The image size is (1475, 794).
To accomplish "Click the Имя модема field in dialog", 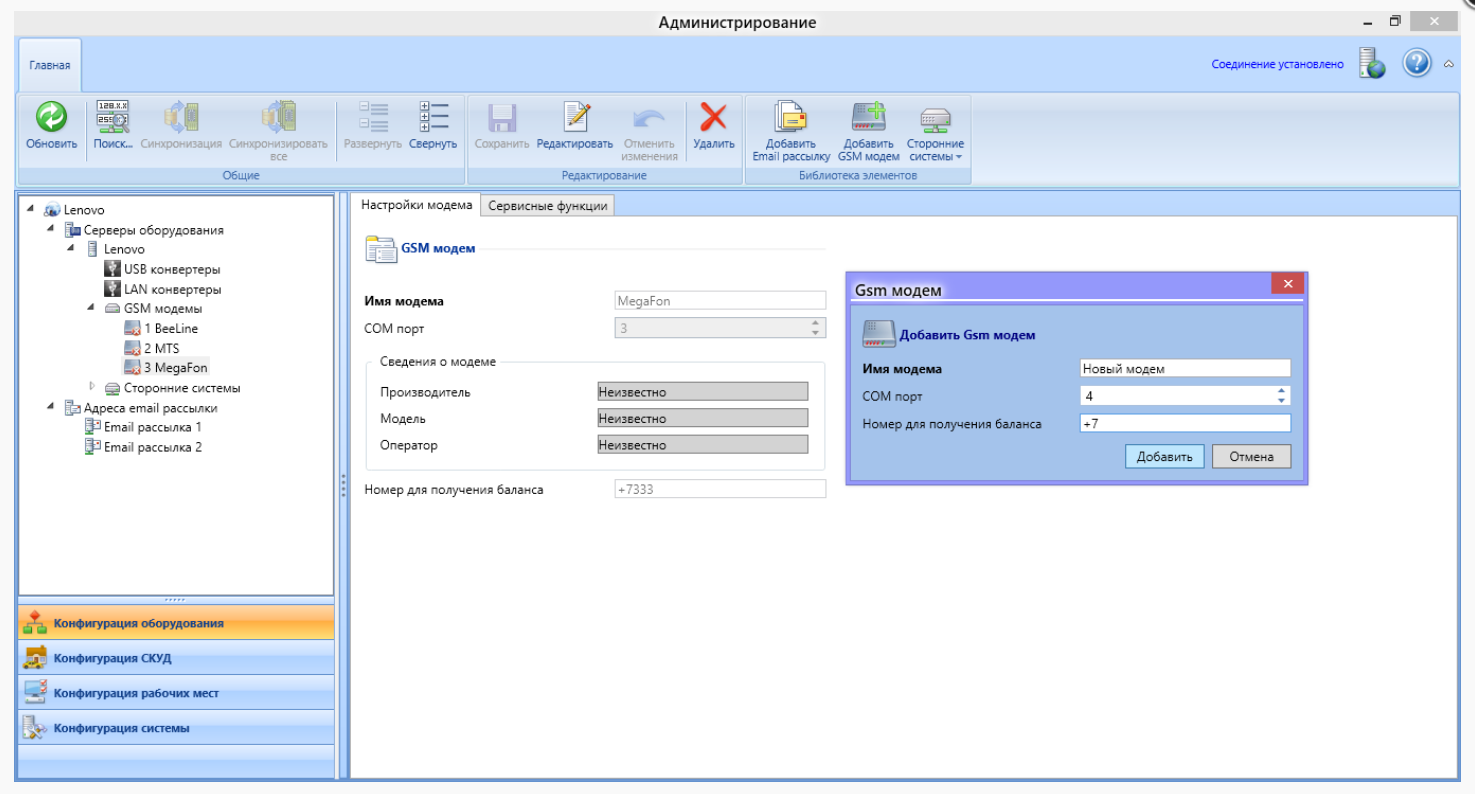I will tap(1184, 368).
